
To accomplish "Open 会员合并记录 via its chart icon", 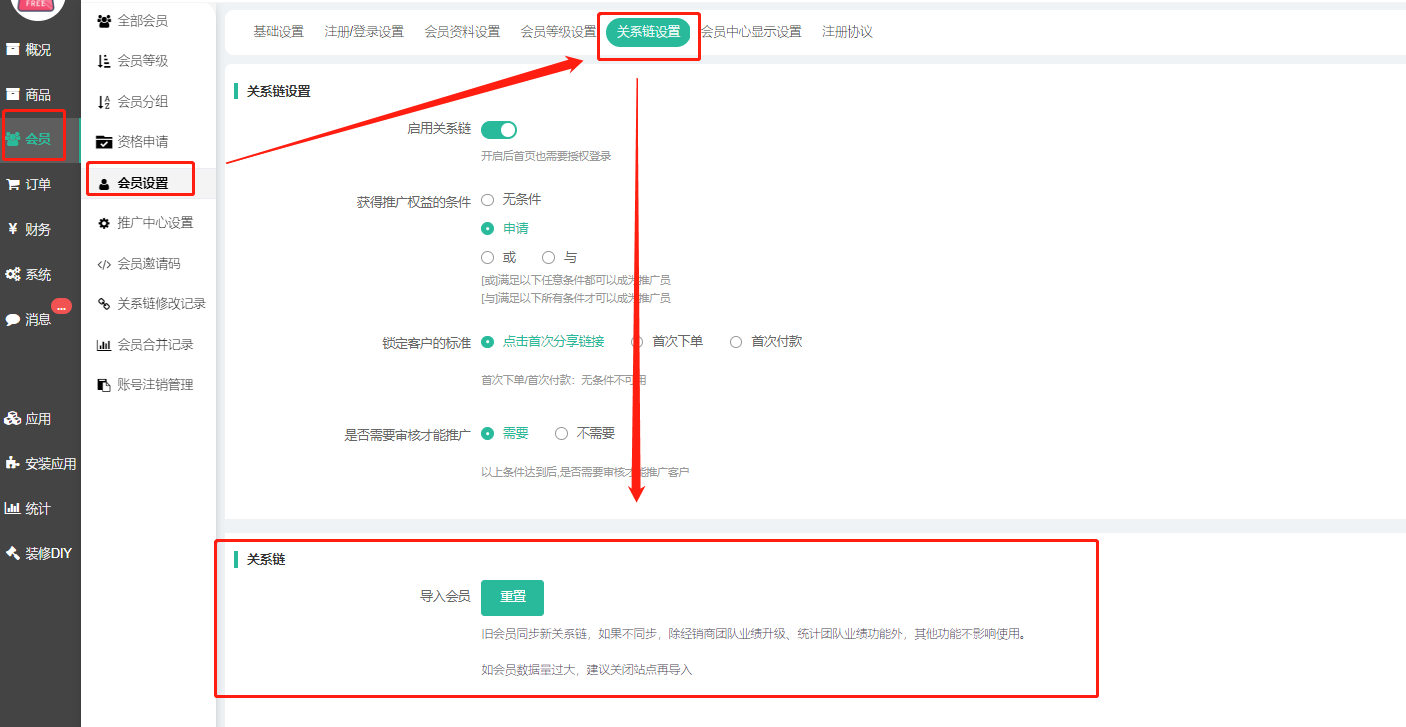I will (x=104, y=345).
